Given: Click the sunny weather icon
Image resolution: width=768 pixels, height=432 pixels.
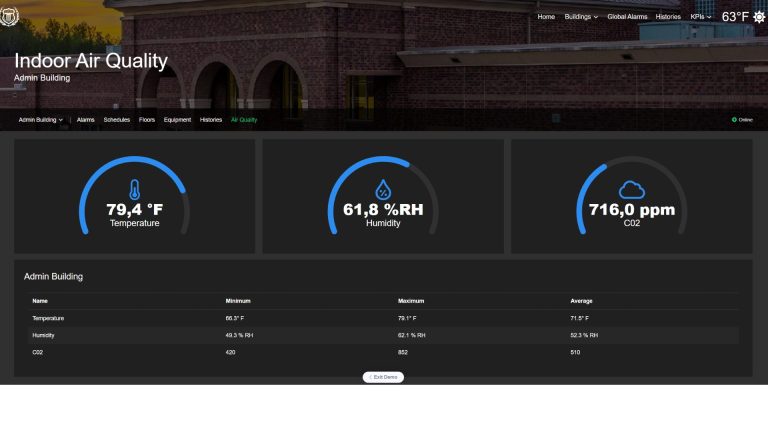Looking at the screenshot, I should pos(759,17).
